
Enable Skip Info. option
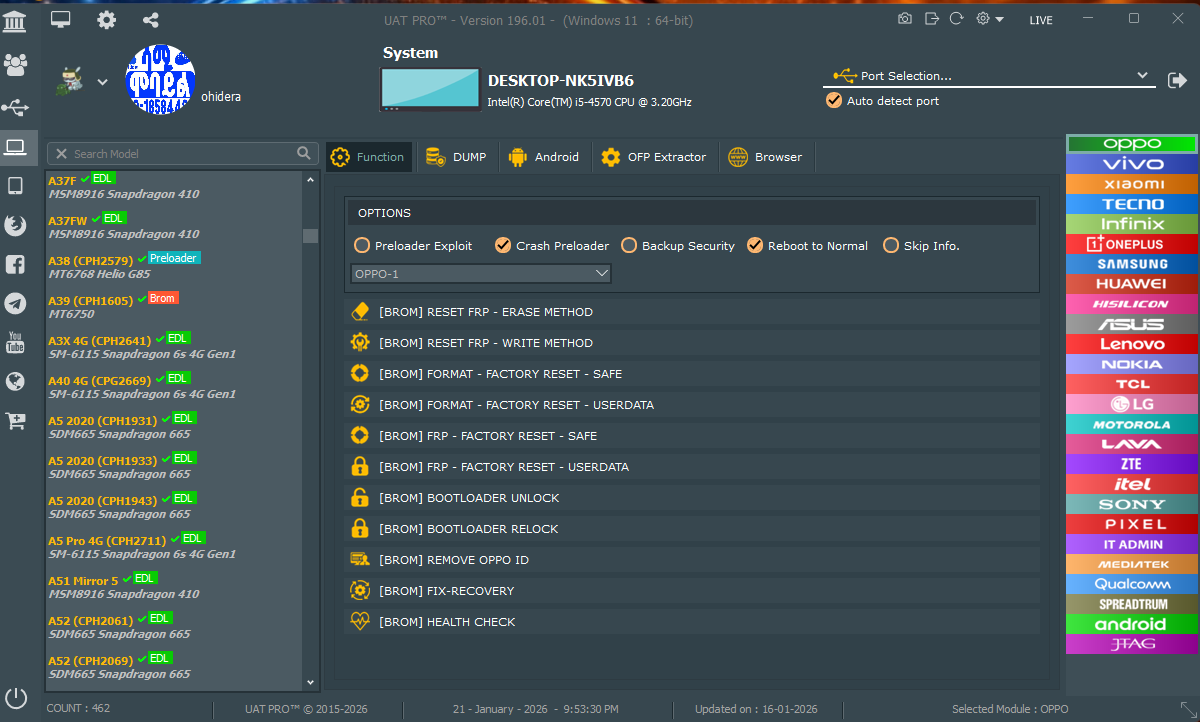coord(921,245)
